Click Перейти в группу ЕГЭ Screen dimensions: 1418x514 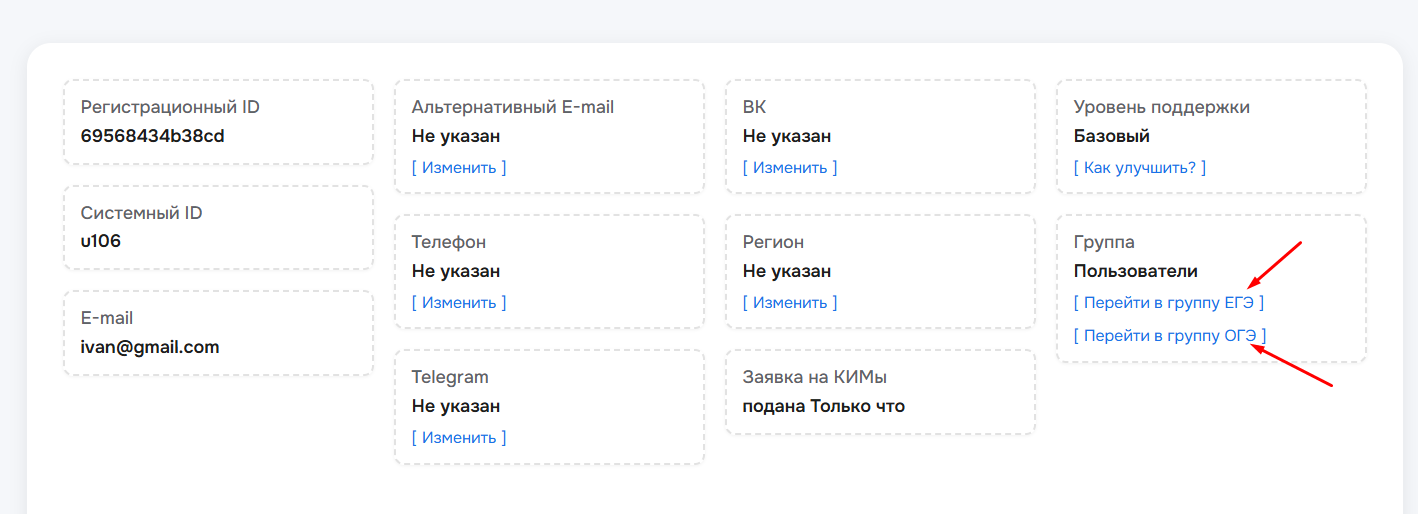click(x=1168, y=303)
